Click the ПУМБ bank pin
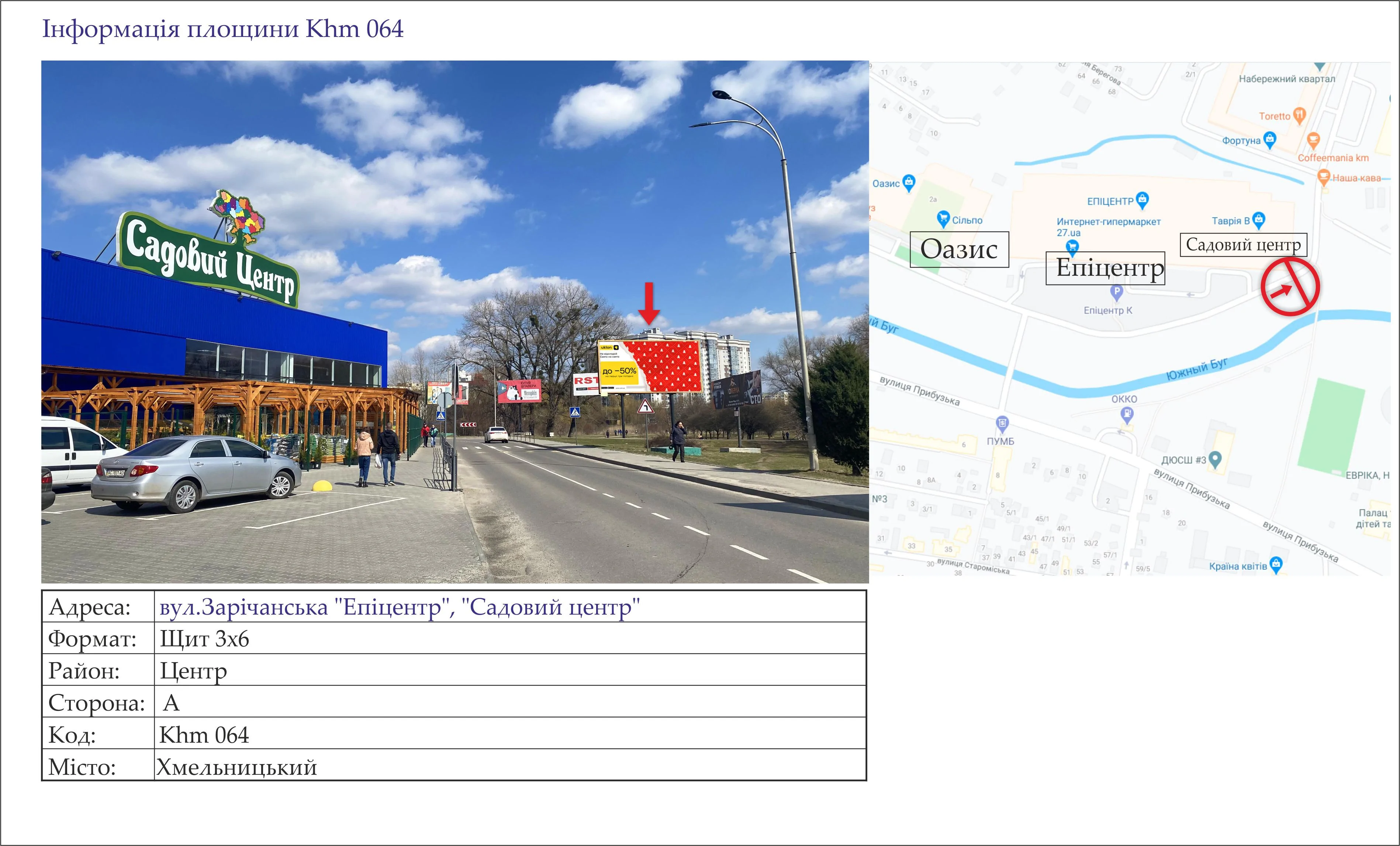This screenshot has height=846, width=1400. click(1002, 424)
